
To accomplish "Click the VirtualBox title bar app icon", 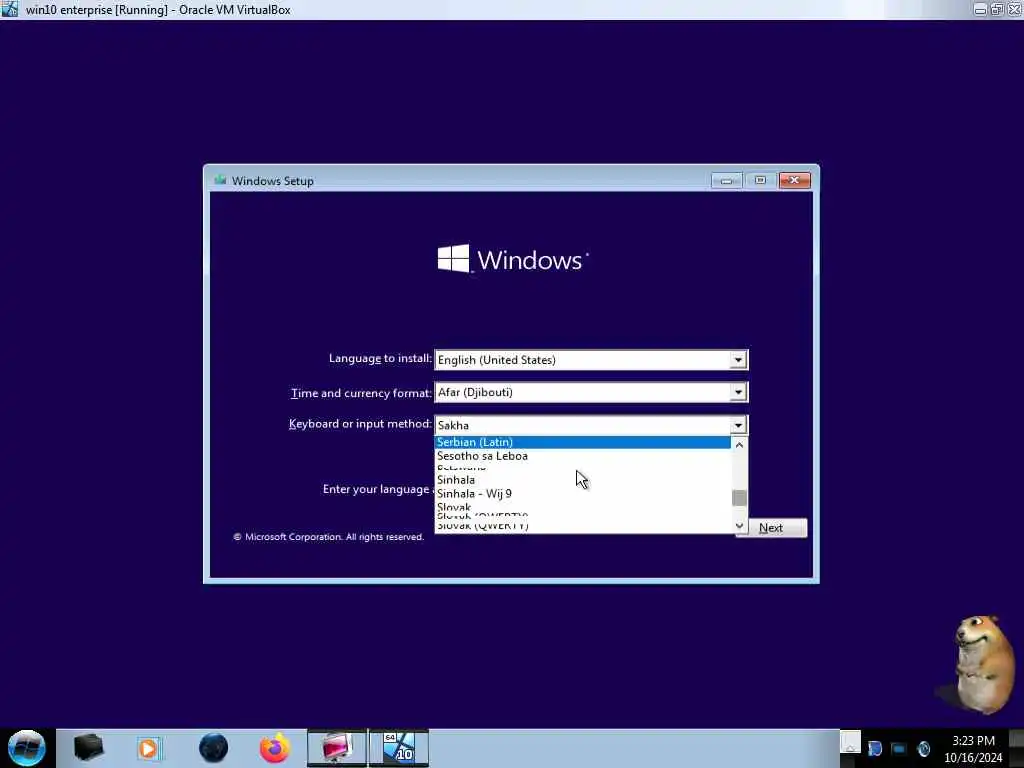I will click(9, 9).
